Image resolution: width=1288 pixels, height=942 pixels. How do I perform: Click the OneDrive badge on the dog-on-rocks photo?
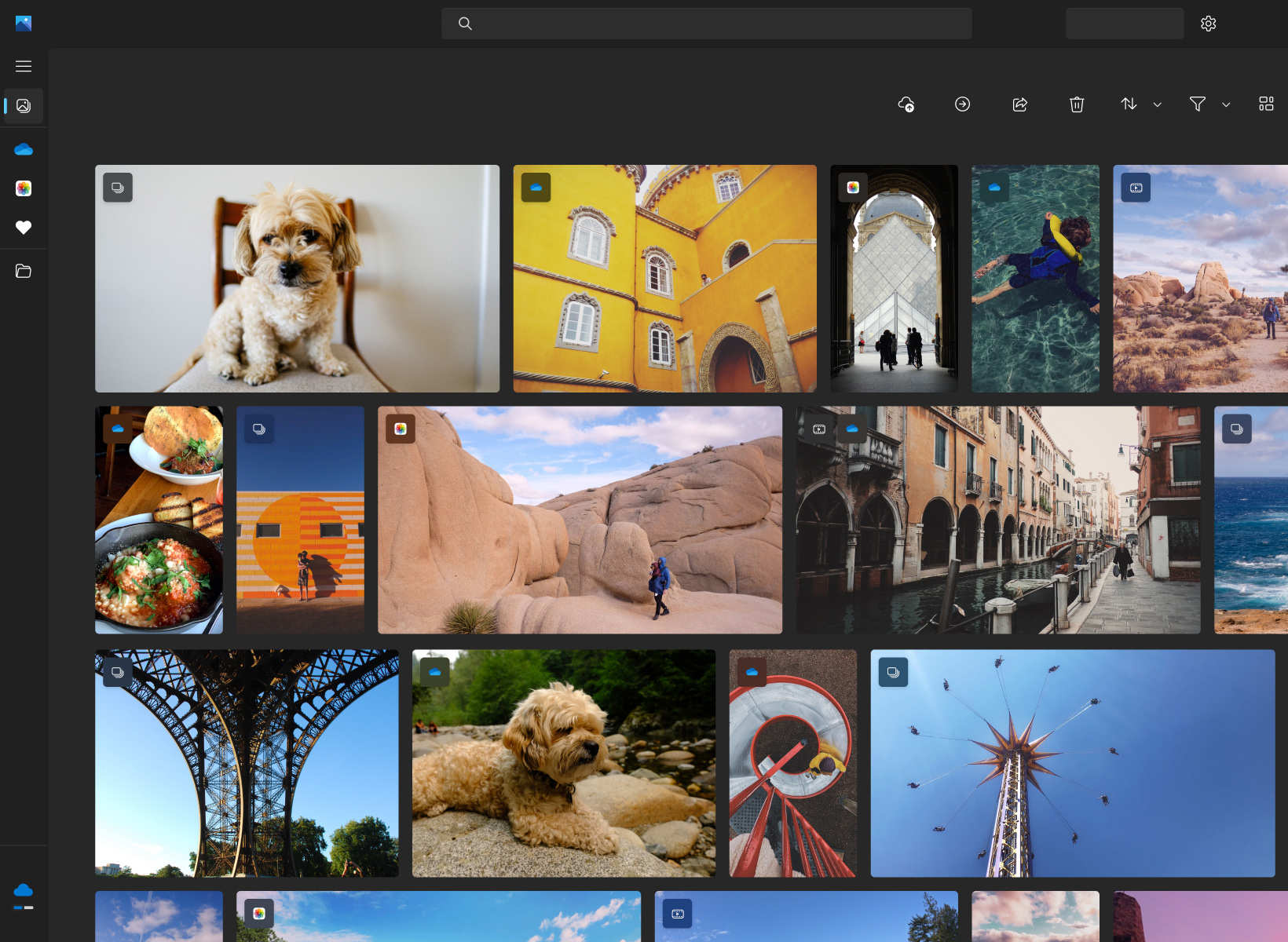[435, 672]
